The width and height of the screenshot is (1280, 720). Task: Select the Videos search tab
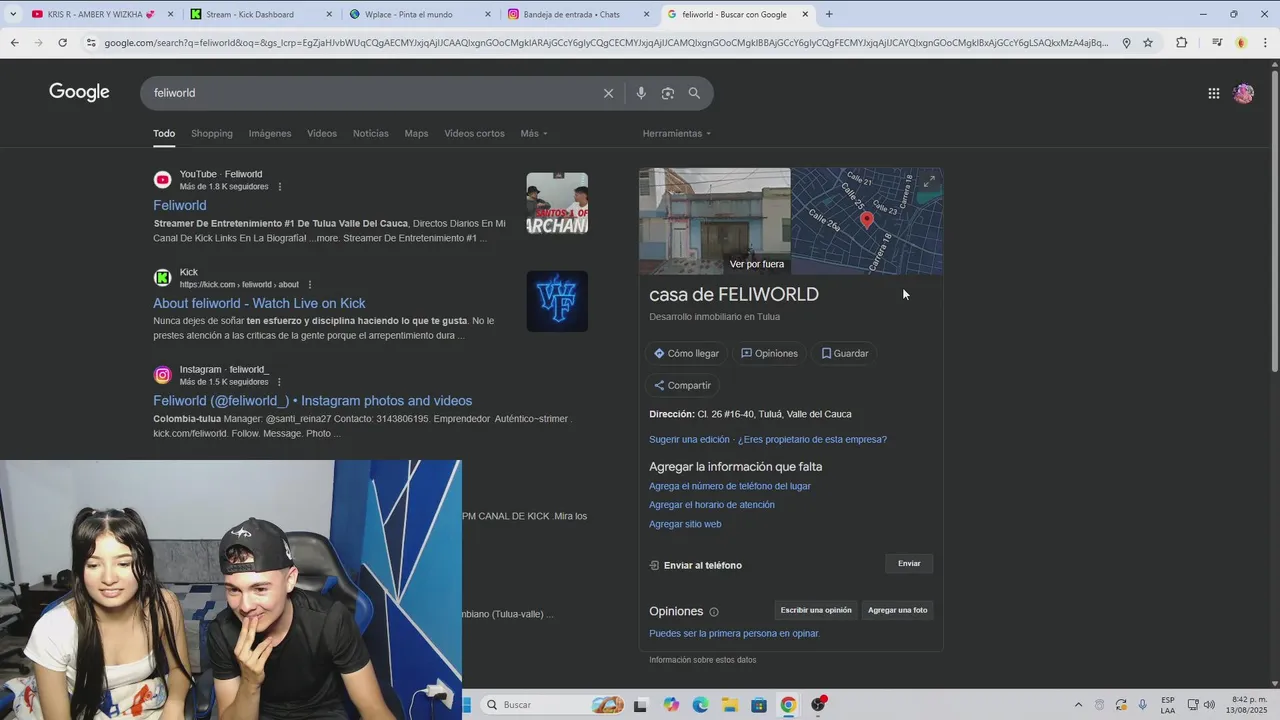click(322, 133)
